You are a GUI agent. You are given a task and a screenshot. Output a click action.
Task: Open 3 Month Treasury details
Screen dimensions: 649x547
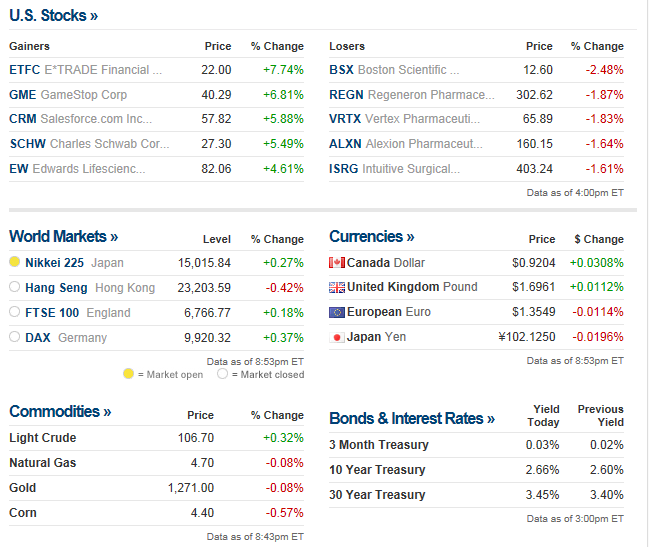click(x=379, y=445)
